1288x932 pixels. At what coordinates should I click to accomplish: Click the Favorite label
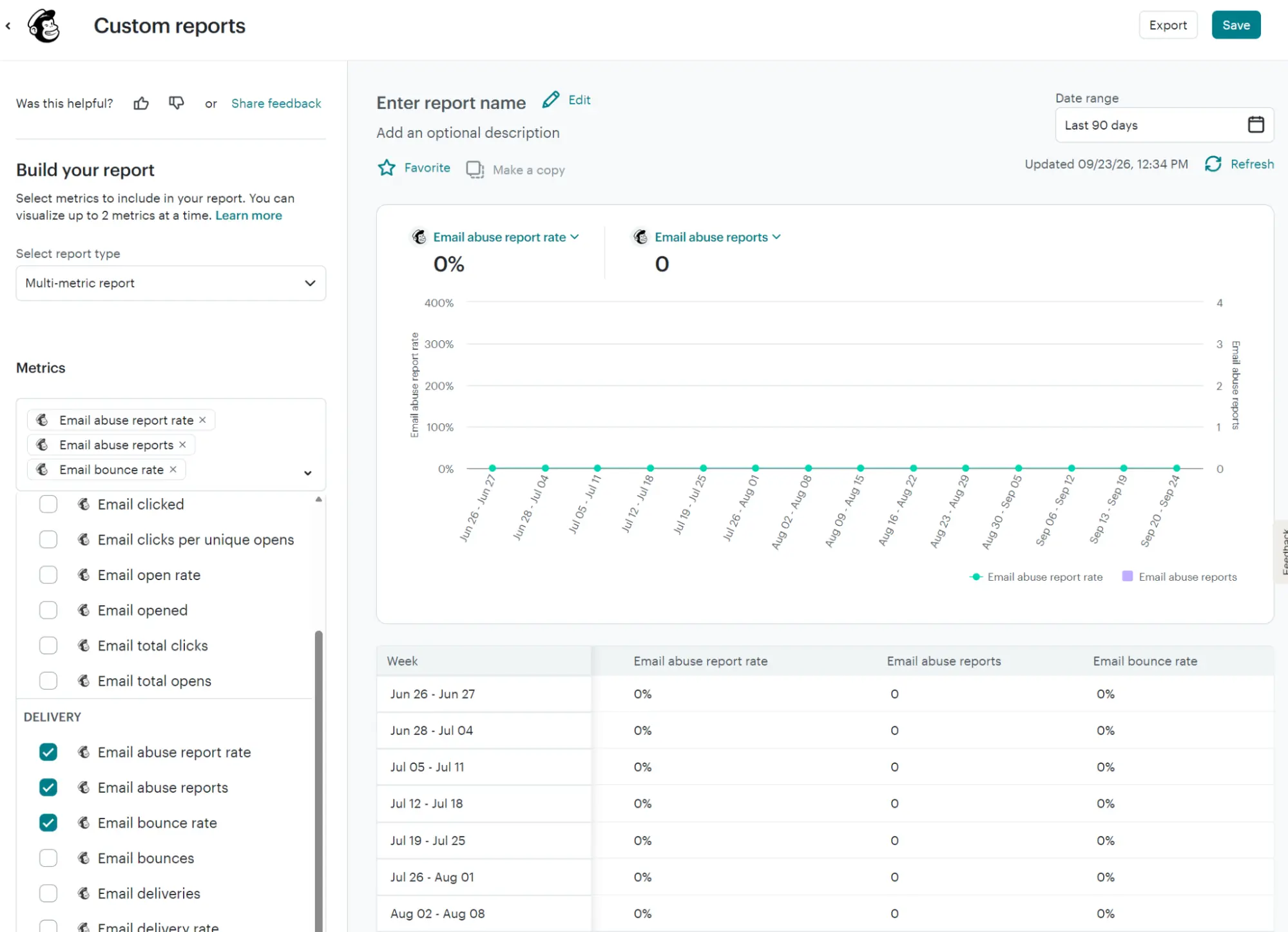click(427, 168)
